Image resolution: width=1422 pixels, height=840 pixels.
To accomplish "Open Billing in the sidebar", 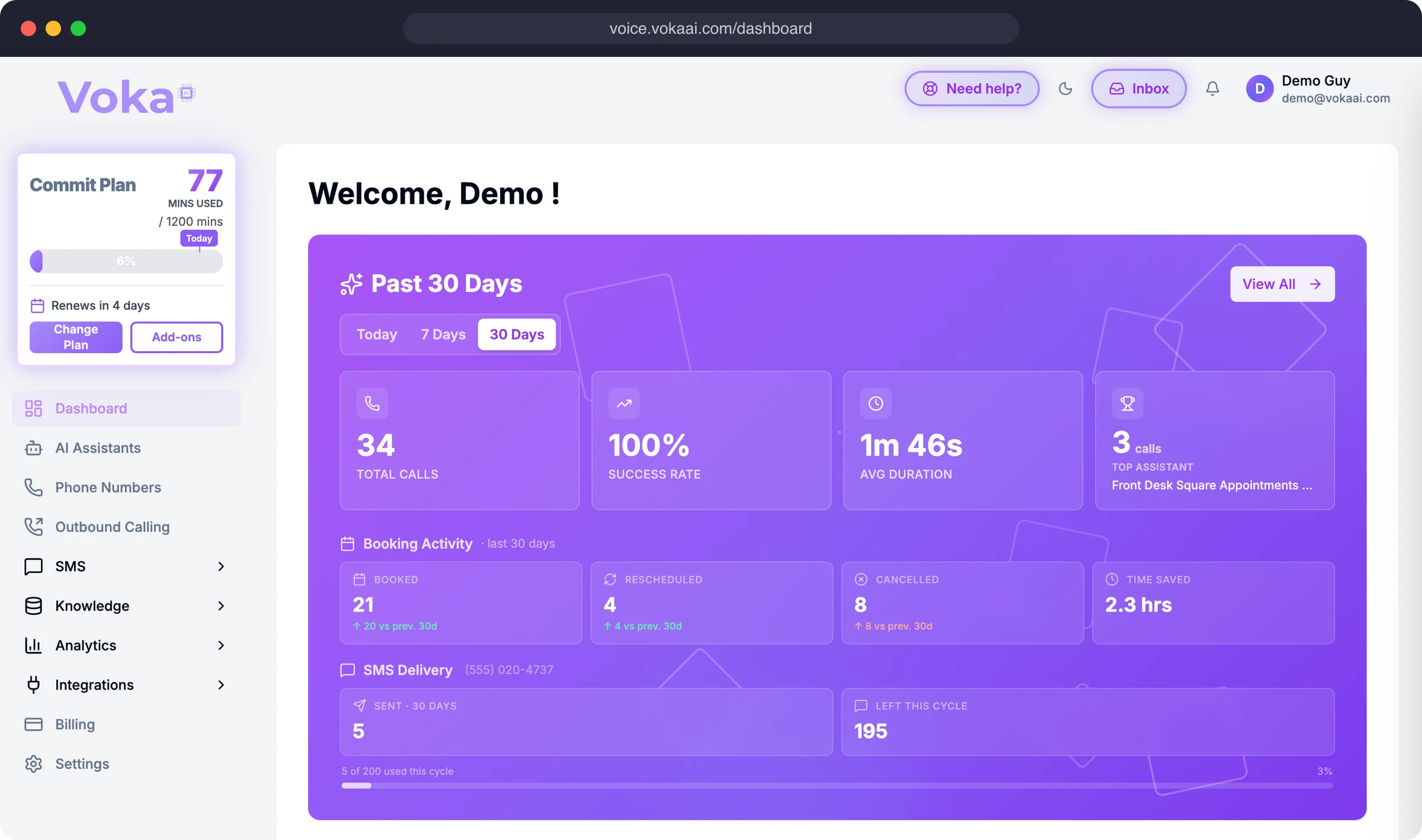I will point(126,724).
